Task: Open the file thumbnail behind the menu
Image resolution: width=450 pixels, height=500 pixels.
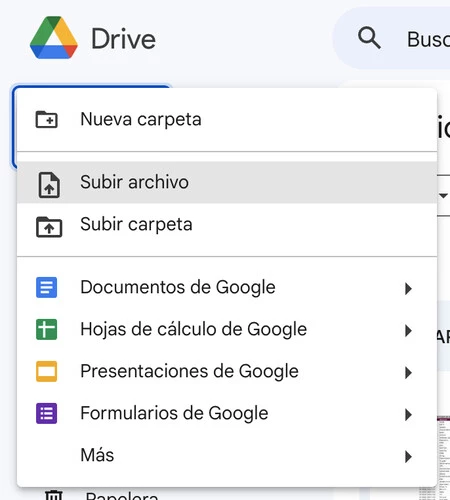Action: [443, 458]
